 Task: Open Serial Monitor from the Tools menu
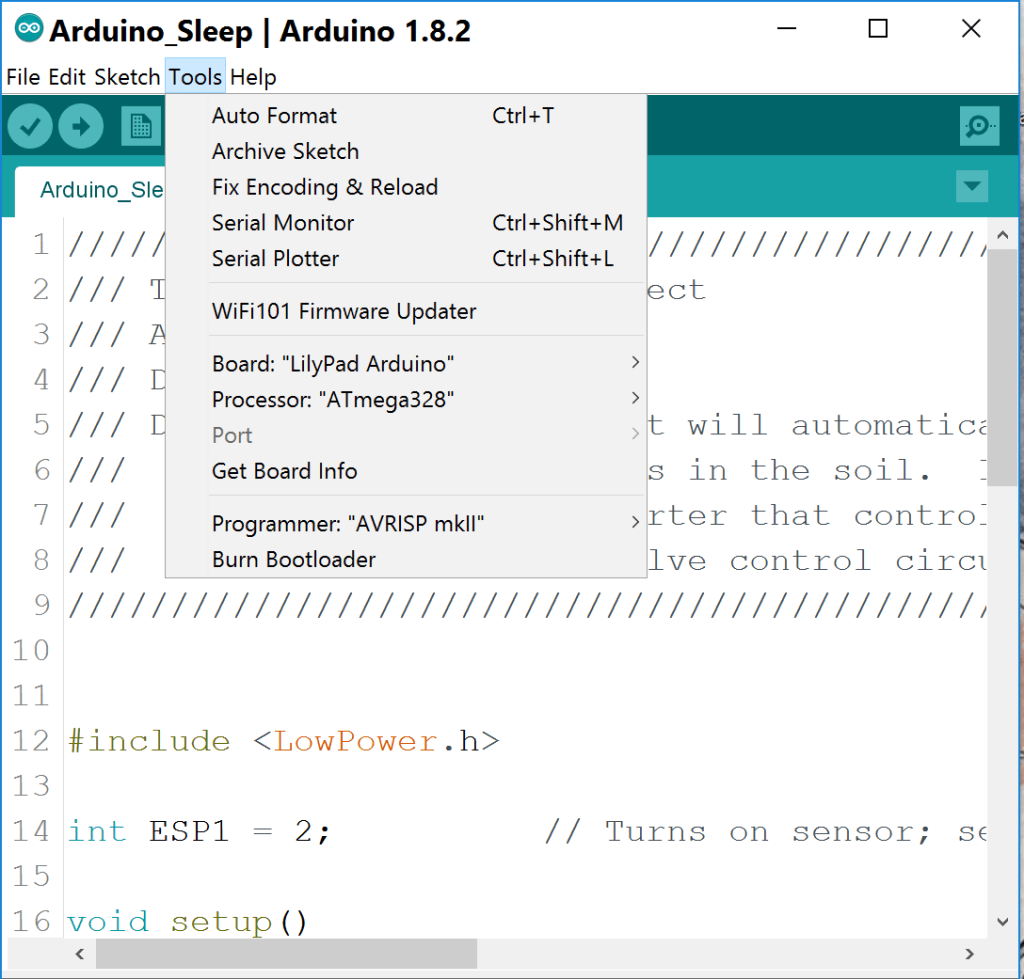tap(282, 222)
